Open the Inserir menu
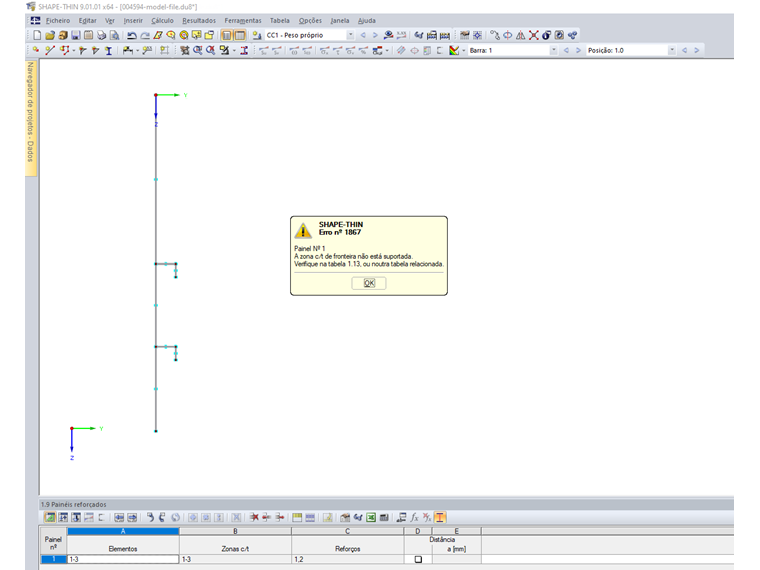 click(133, 20)
